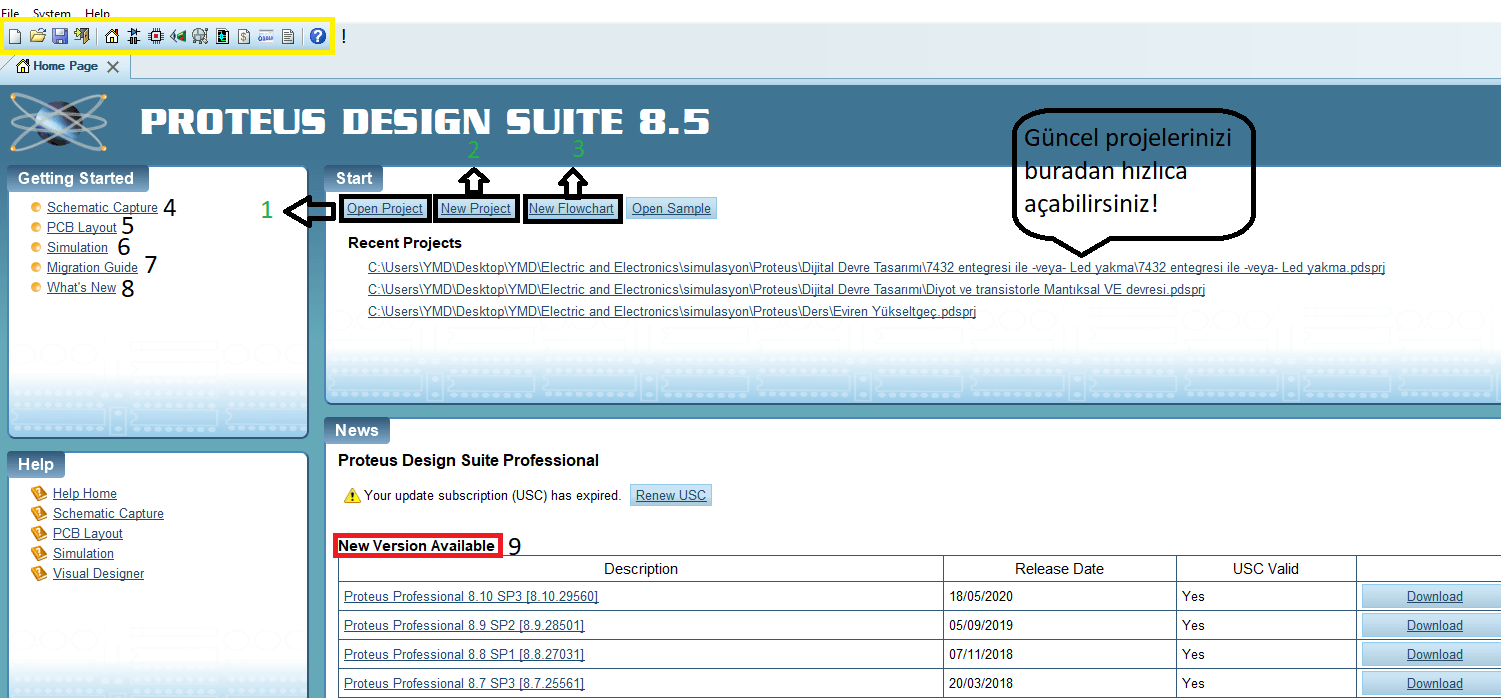Open the Proteus Professional 8.8 SP1 link
Screen dimensions: 1501x698
(x=464, y=655)
